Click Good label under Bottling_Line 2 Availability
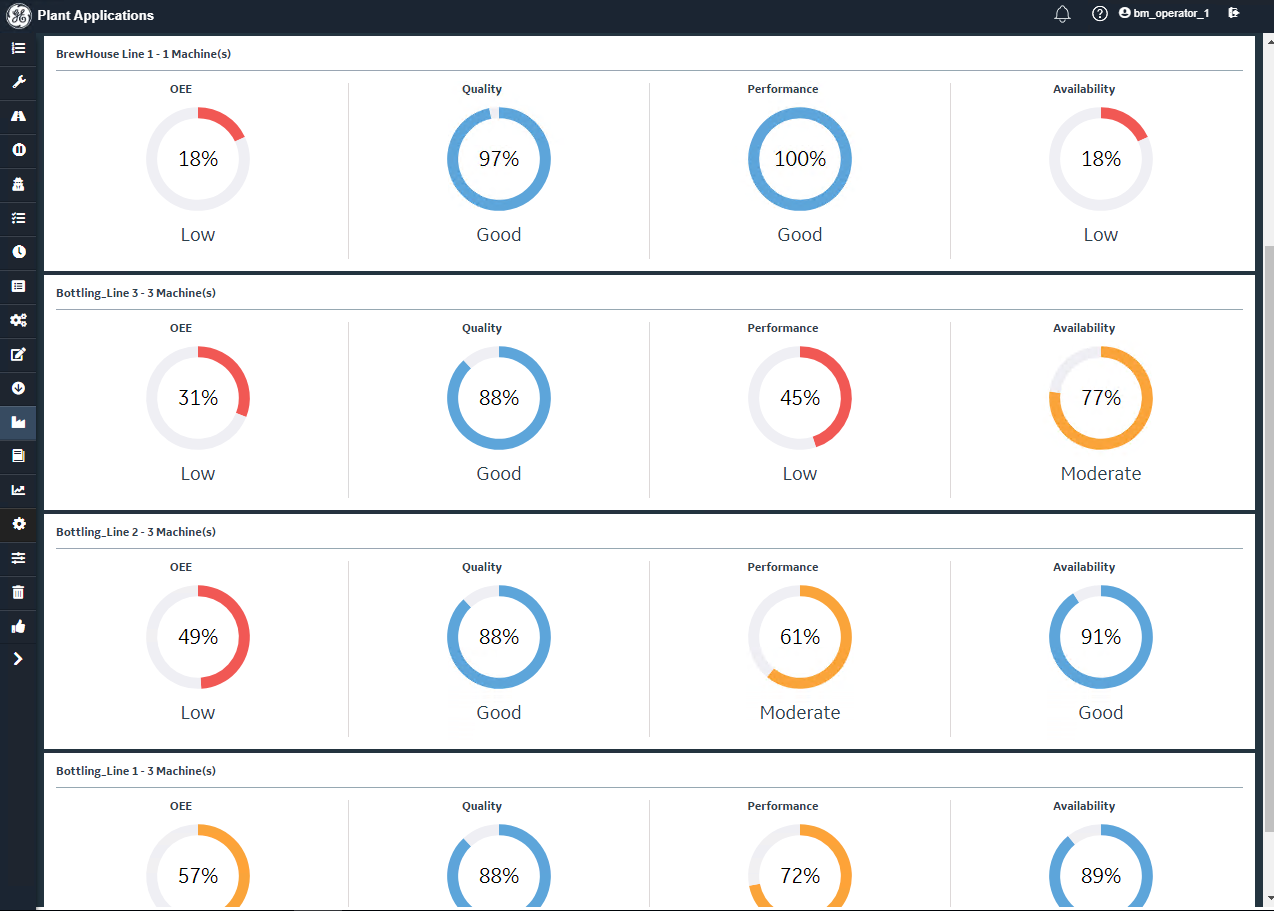Viewport: 1274px width, 911px height. [x=1101, y=713]
